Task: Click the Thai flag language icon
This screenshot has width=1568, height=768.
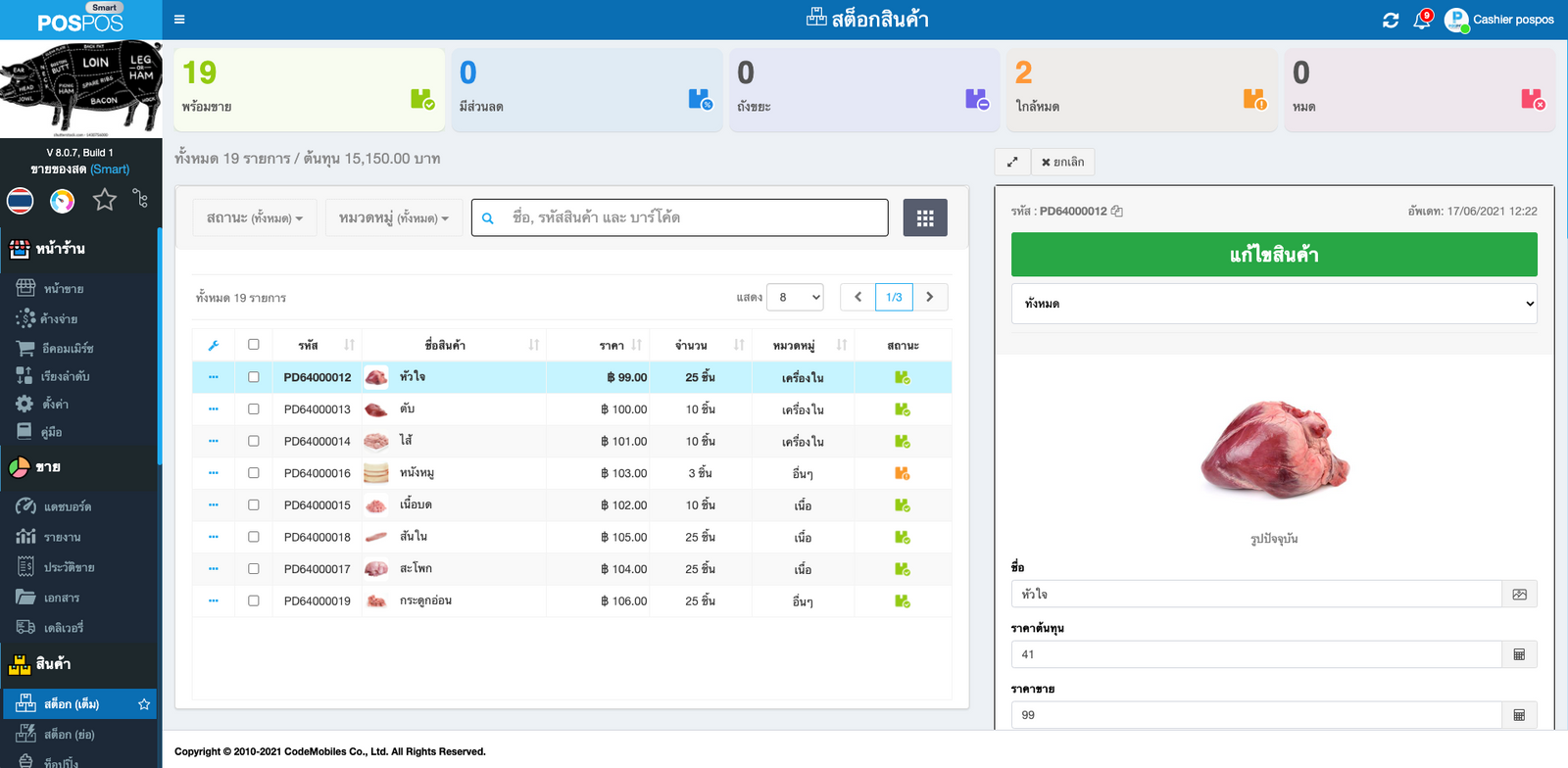Action: pos(21,201)
